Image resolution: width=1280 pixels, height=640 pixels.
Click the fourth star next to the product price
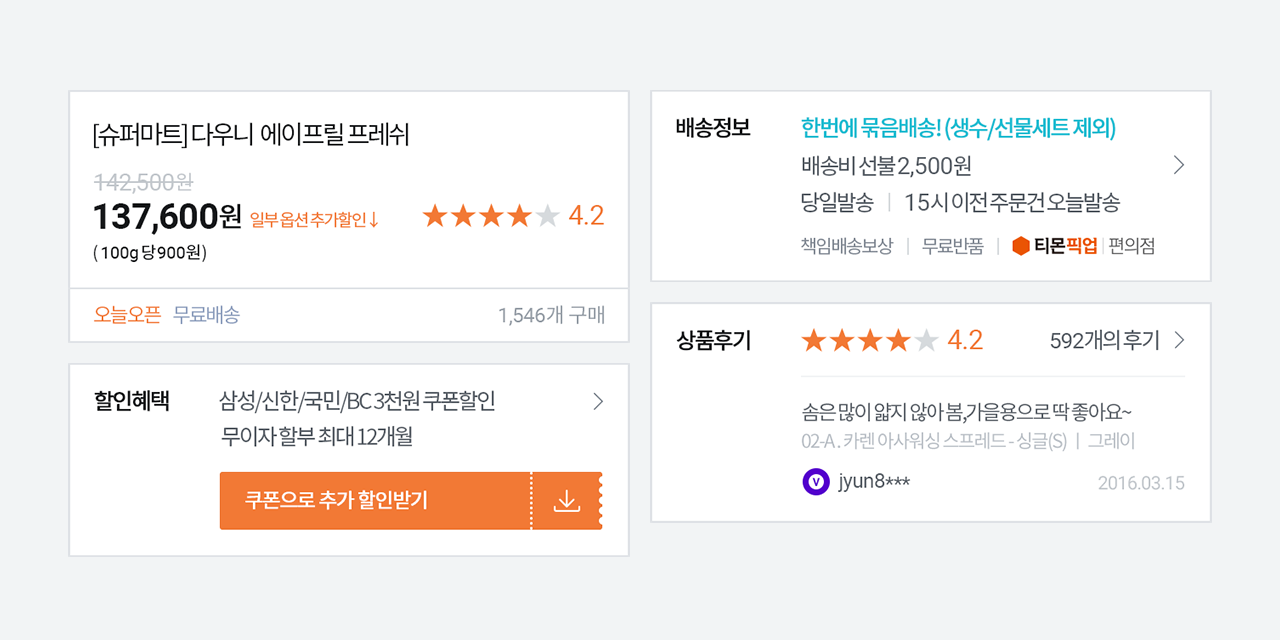click(x=518, y=214)
